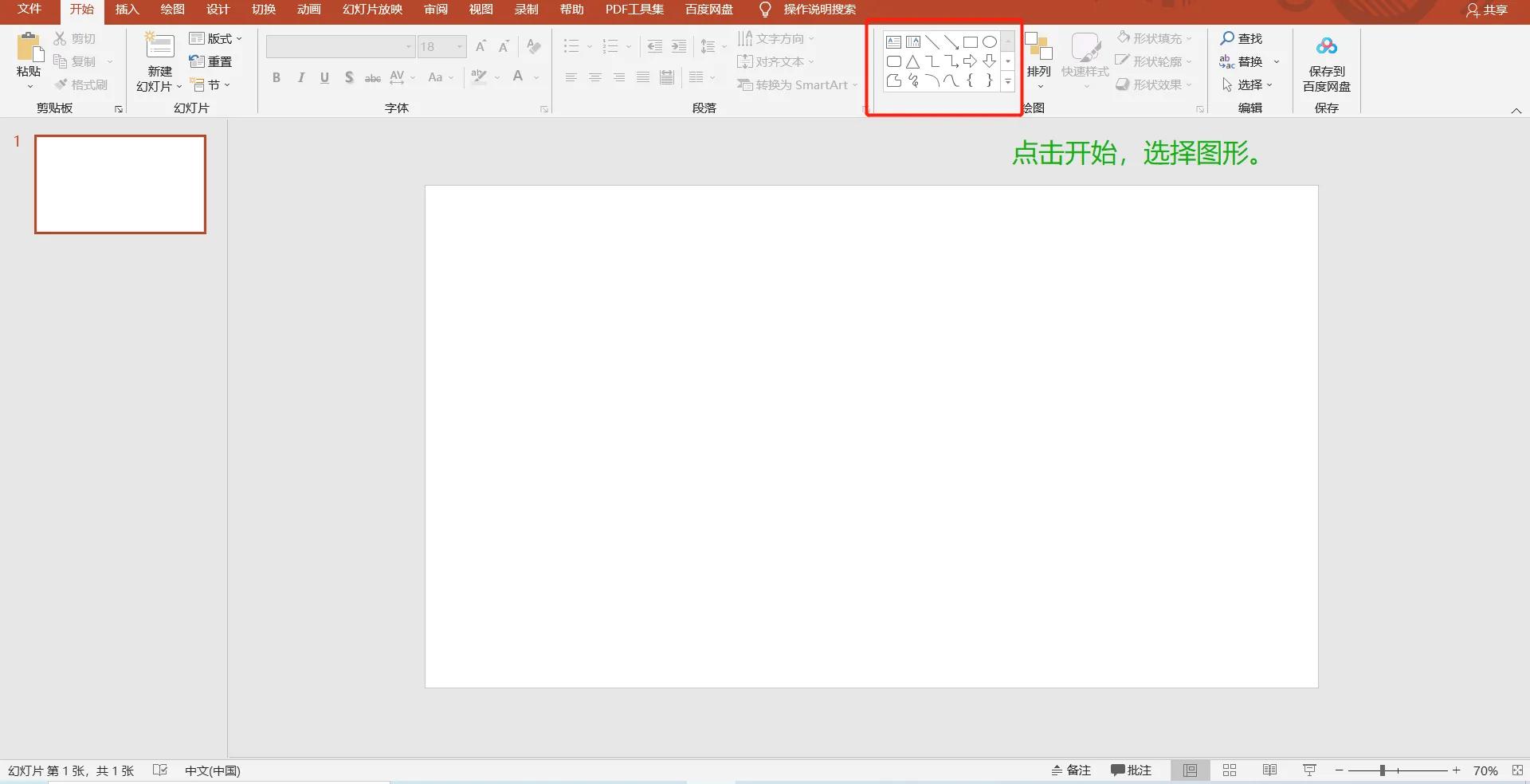Select the freeform shape tool
Screen dimensions: 1530x784
tap(893, 80)
